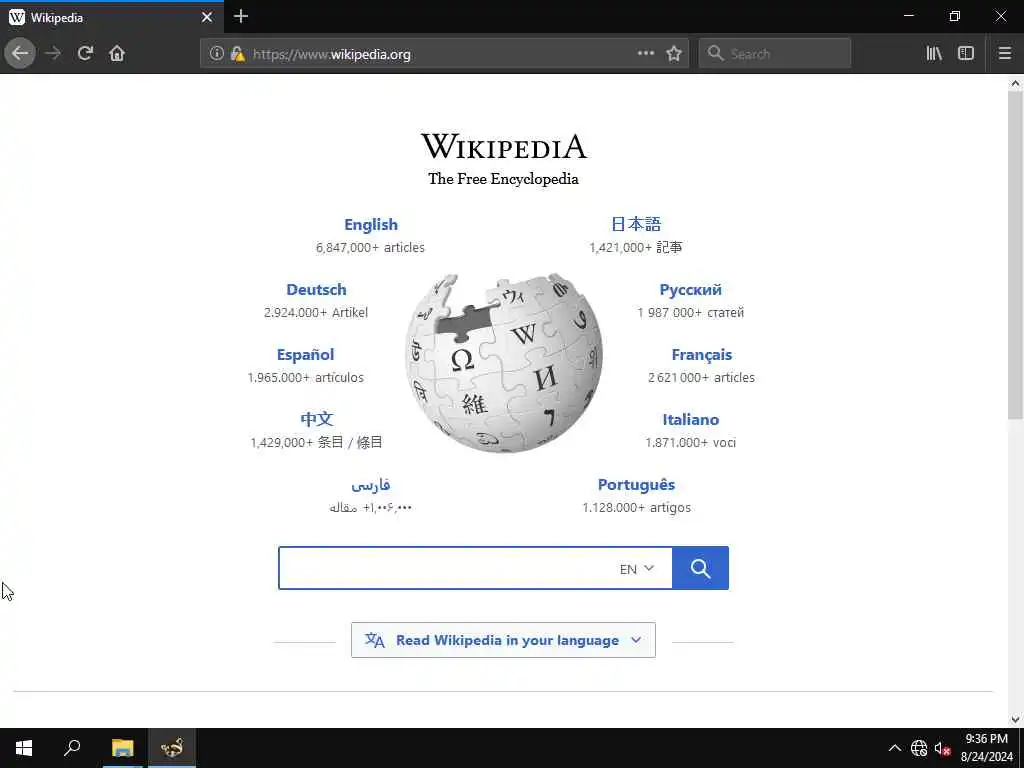Open the فارسی Wikipedia link
Screen dimensions: 1024x768
point(370,485)
